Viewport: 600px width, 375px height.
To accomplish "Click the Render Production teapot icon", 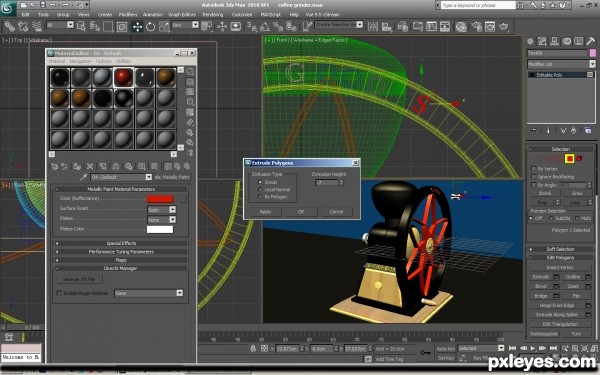I will coord(504,26).
